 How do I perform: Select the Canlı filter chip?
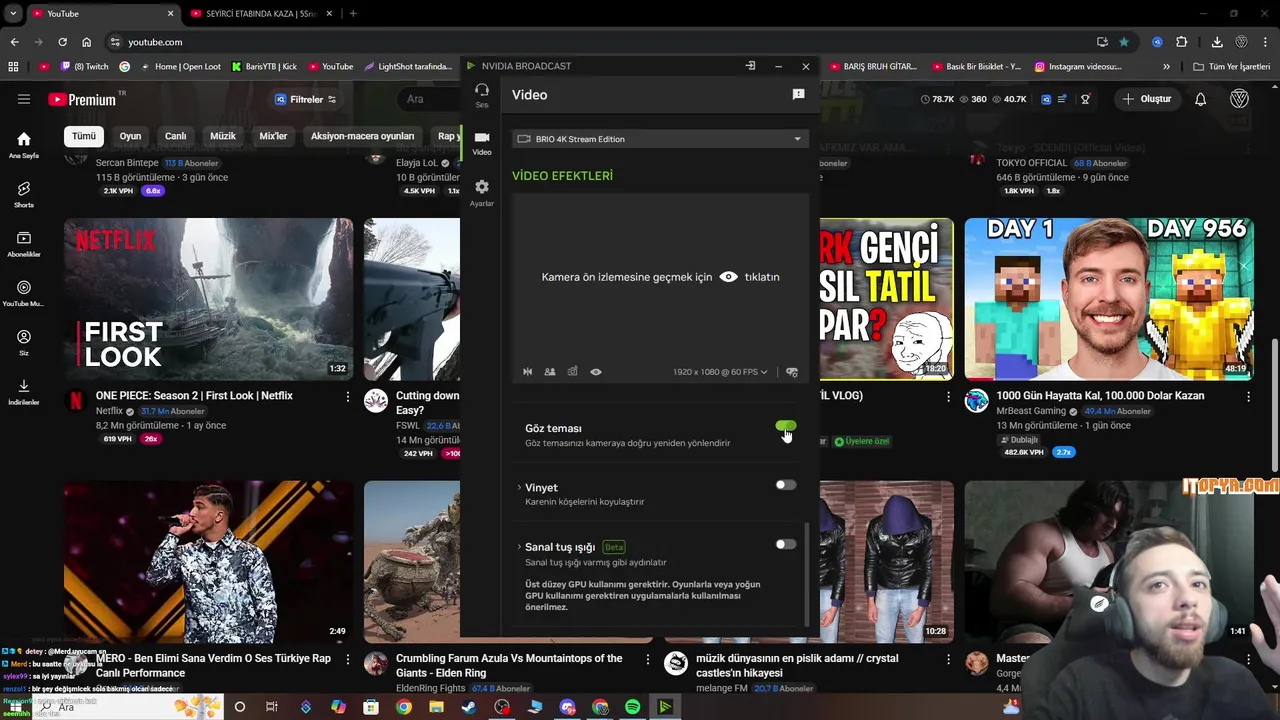(x=176, y=136)
